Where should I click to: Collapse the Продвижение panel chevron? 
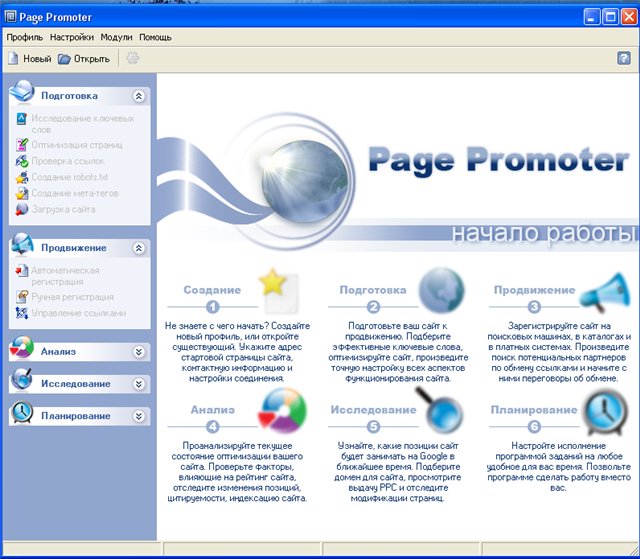[139, 248]
